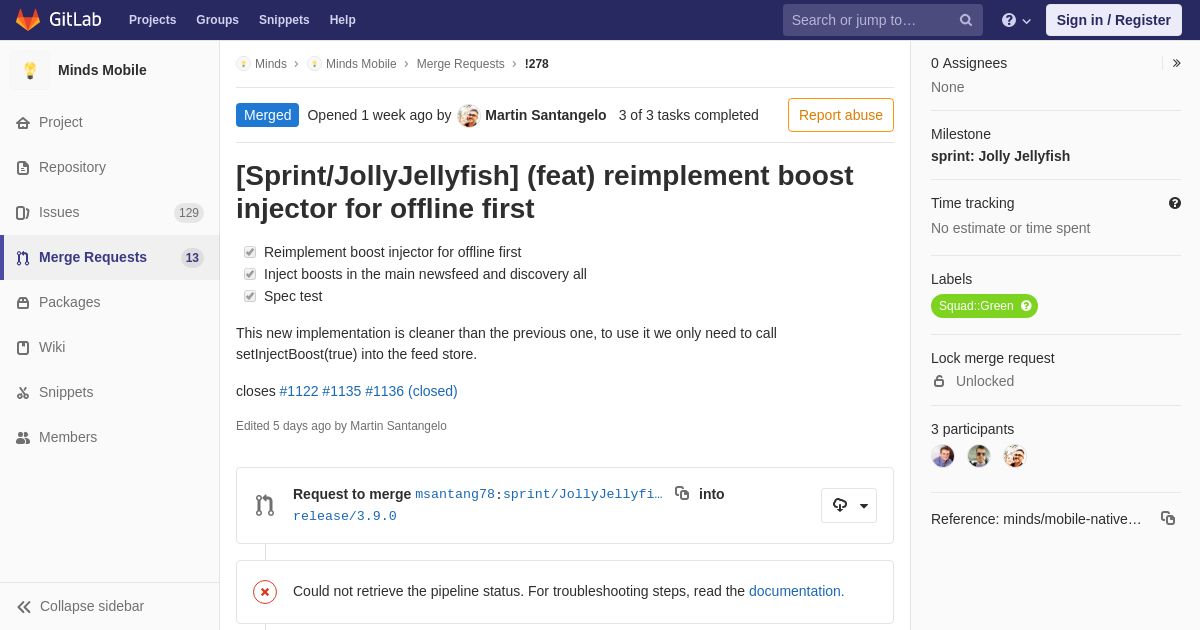The height and width of the screenshot is (630, 1200).
Task: Click the Martin Santangelo author link
Action: click(546, 115)
